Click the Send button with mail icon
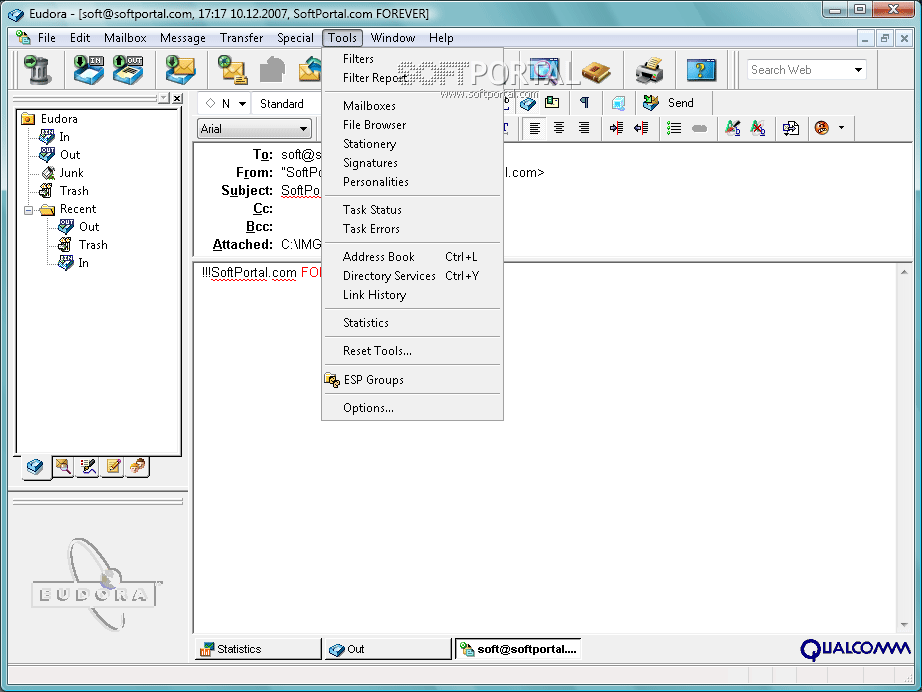Viewport: 922px width, 692px height. click(x=669, y=103)
